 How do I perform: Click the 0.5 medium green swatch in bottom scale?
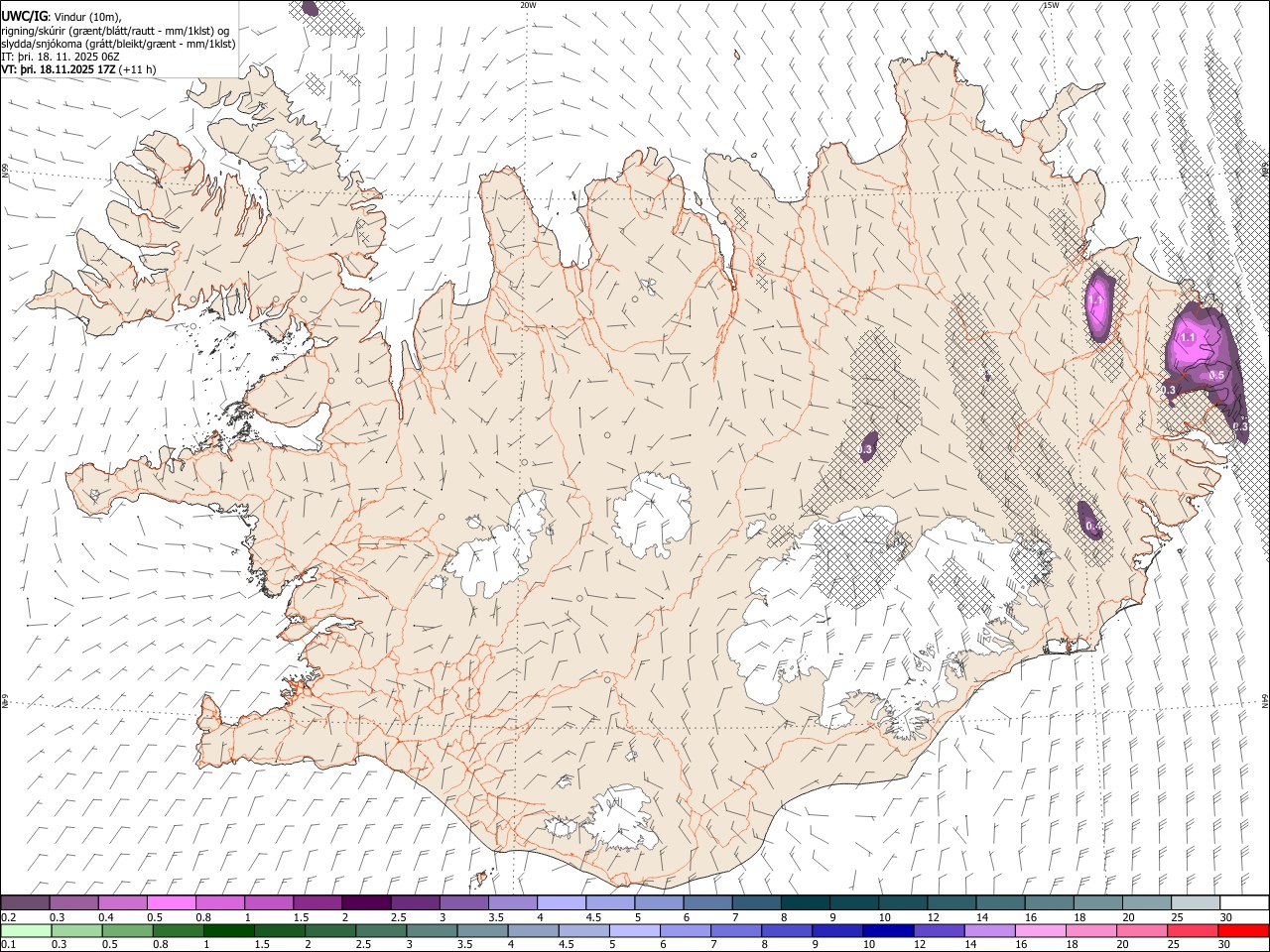127,930
